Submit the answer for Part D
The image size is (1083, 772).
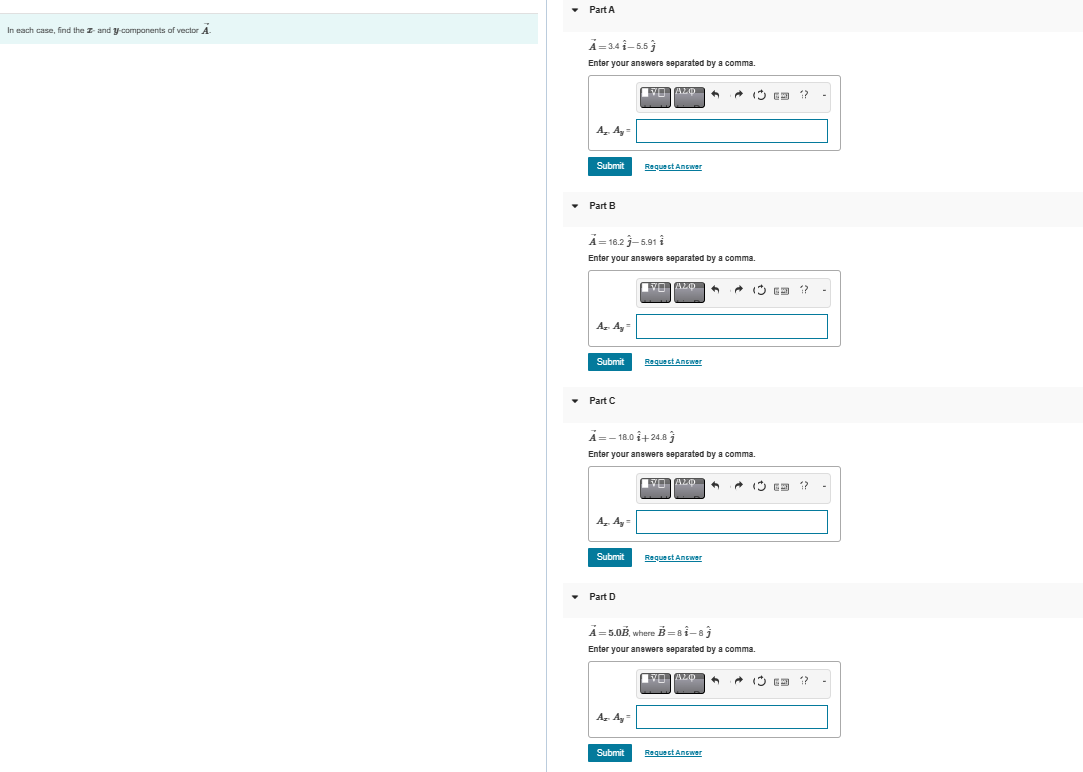[x=609, y=752]
